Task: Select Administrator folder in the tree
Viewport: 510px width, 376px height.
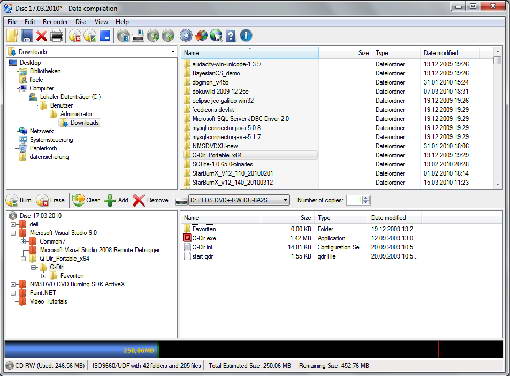Action: [76, 114]
